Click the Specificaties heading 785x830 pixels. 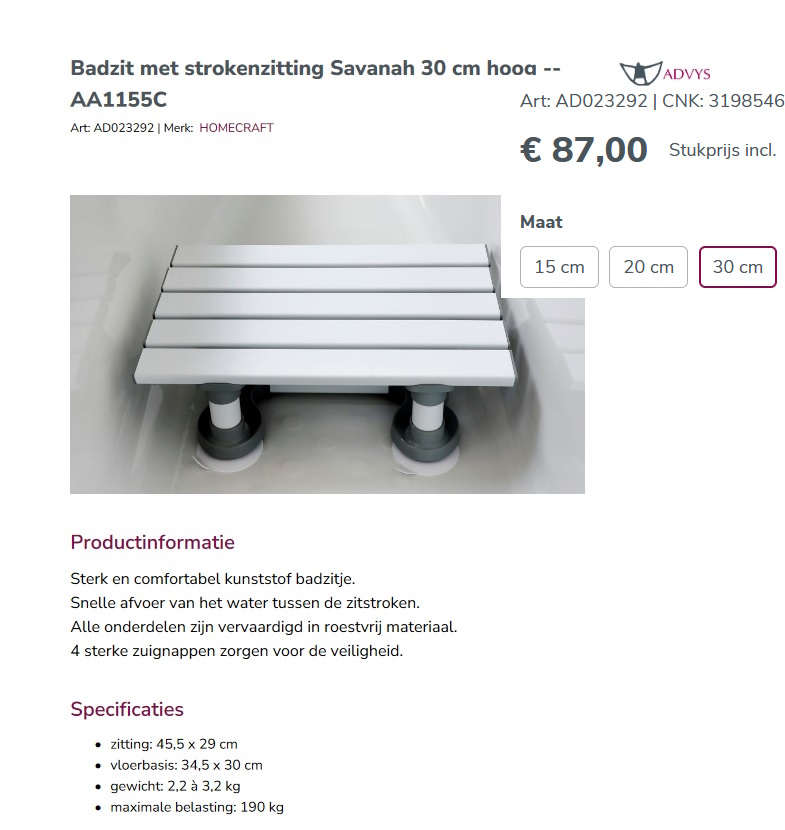pos(126,709)
